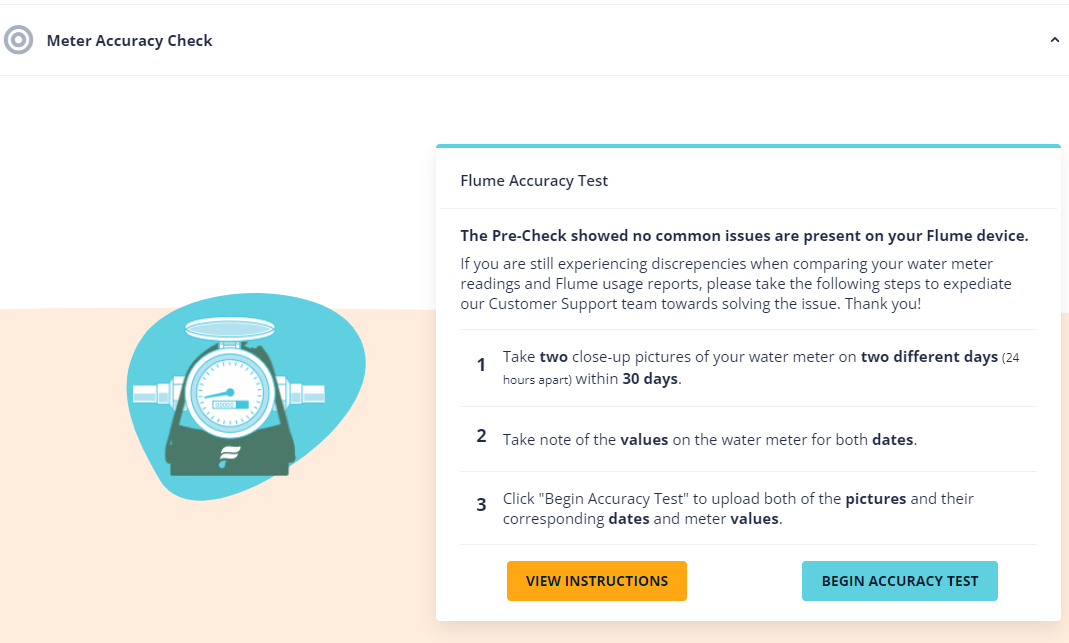This screenshot has width=1069, height=643.
Task: Click the digital readout inside the meter dial
Action: pyautogui.click(x=230, y=405)
